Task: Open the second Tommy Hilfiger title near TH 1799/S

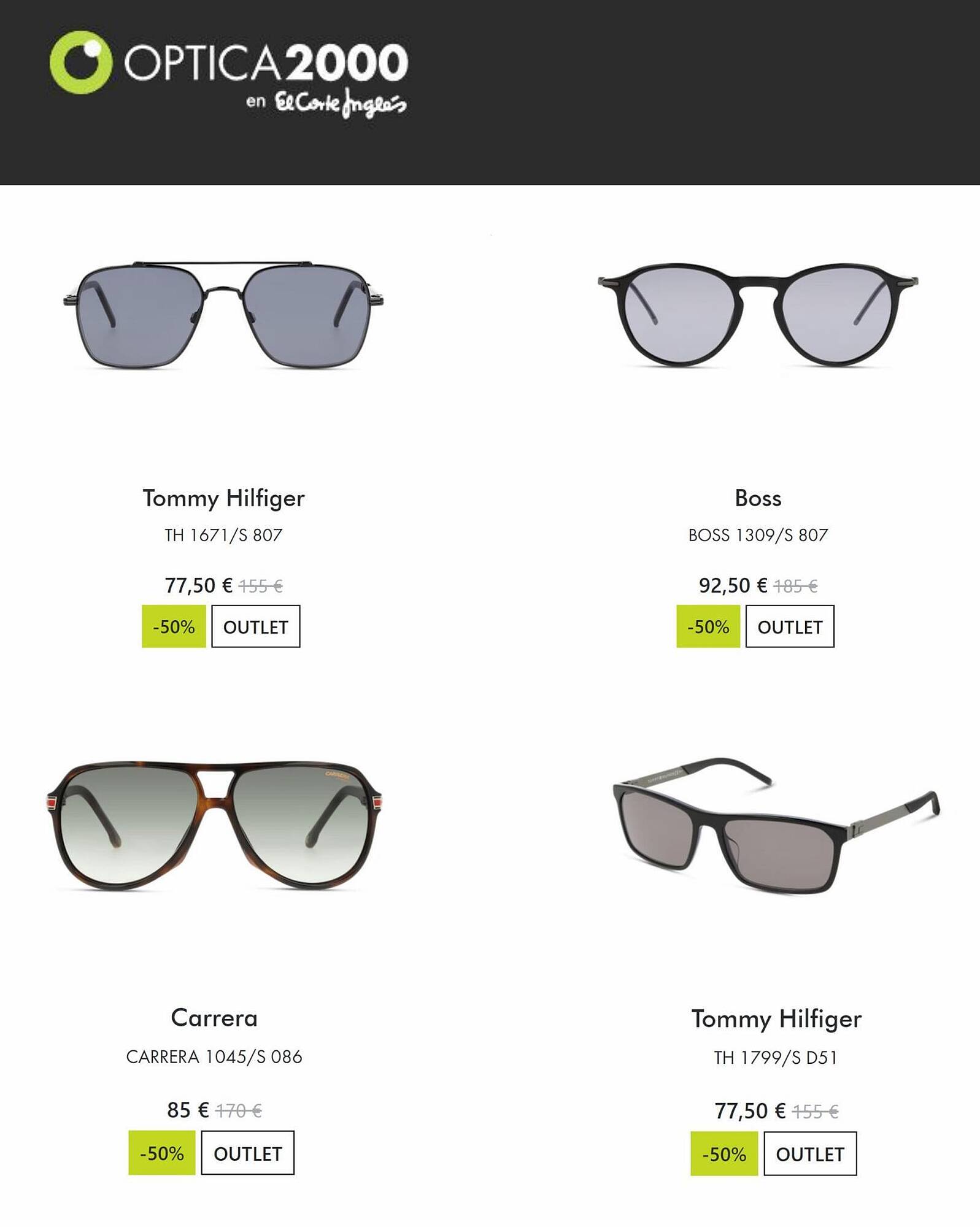Action: tap(776, 1019)
